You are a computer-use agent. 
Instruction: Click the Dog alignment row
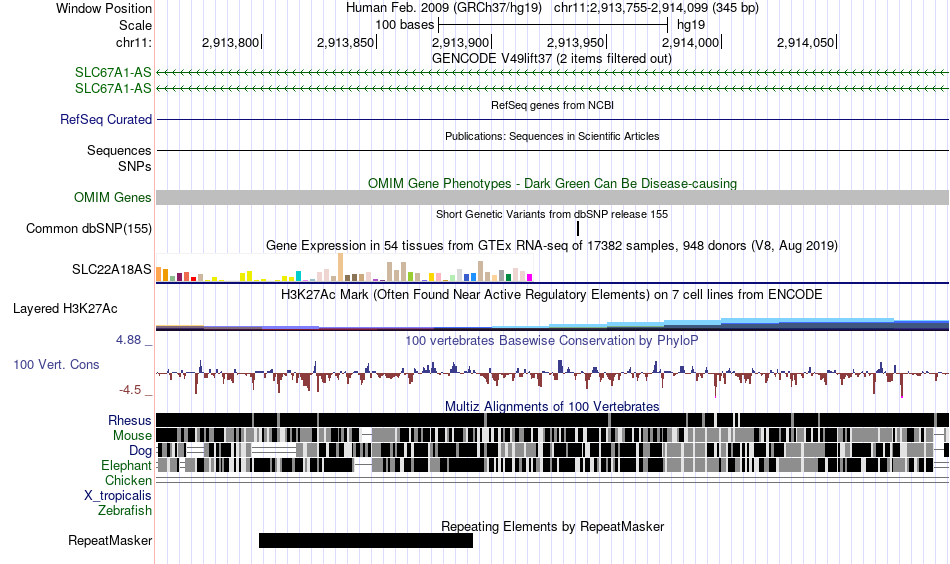click(553, 450)
